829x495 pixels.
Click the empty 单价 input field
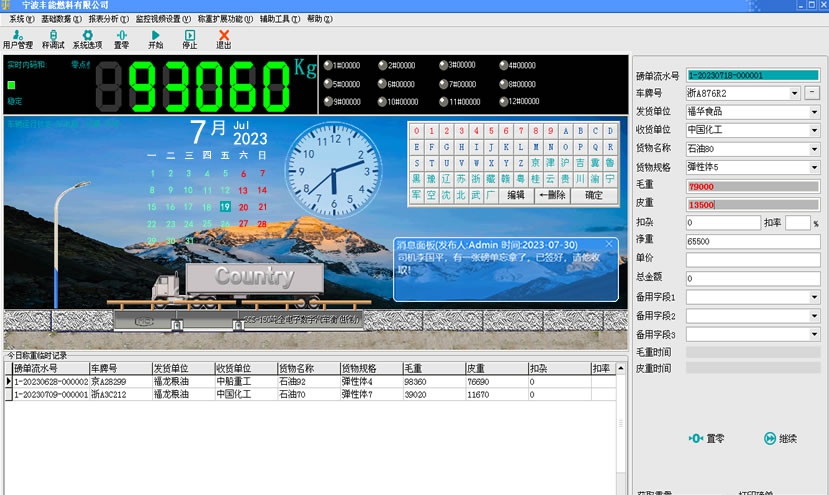tap(753, 260)
